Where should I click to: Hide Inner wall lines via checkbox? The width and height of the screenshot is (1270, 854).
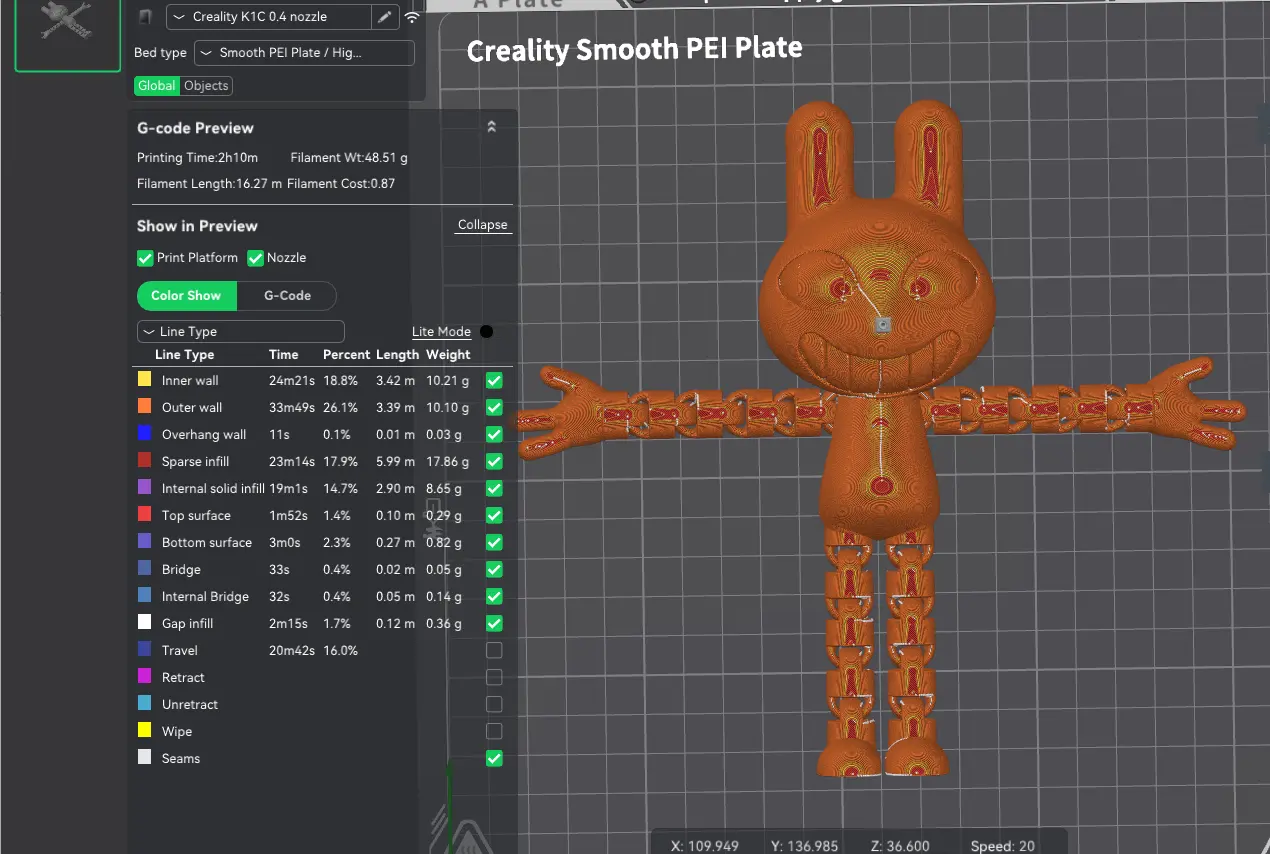click(494, 380)
